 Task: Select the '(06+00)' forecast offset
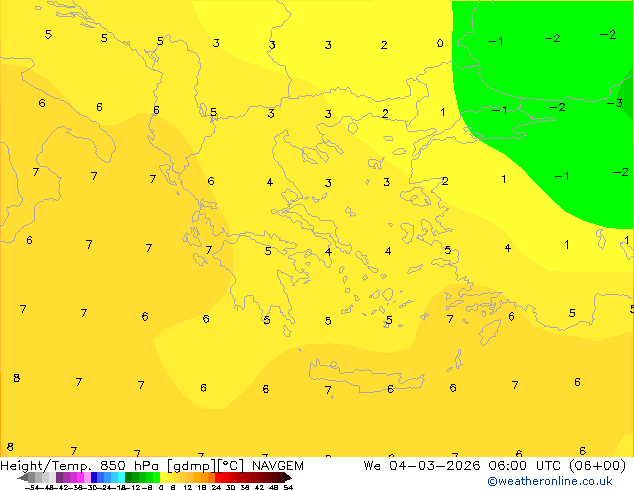(x=597, y=466)
